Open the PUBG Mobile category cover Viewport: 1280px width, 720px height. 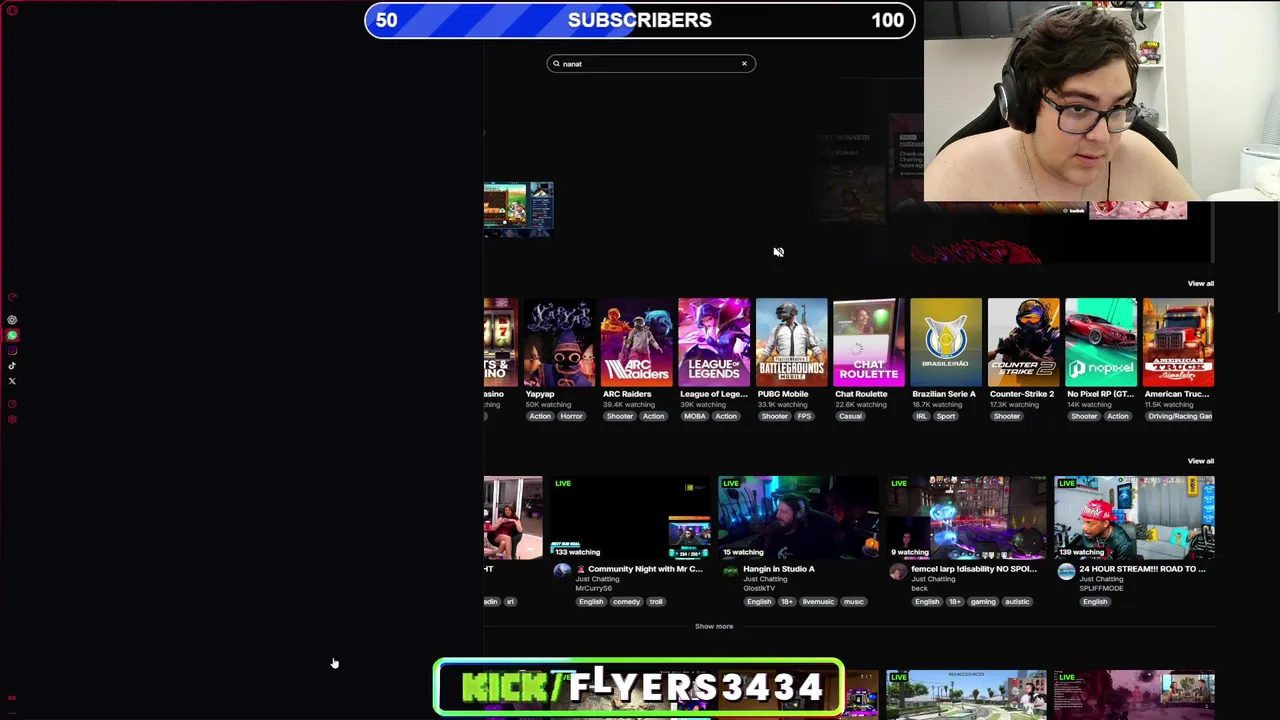coord(791,342)
